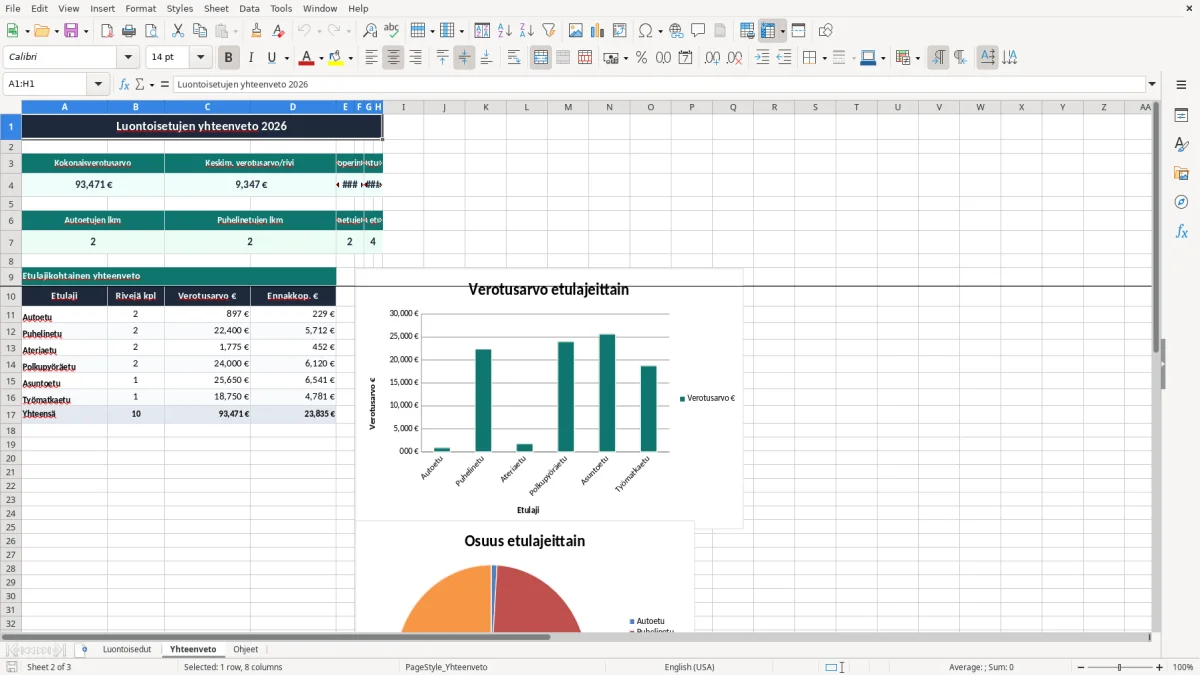This screenshot has width=1200, height=675.
Task: Add a decimal place
Action: 712,58
